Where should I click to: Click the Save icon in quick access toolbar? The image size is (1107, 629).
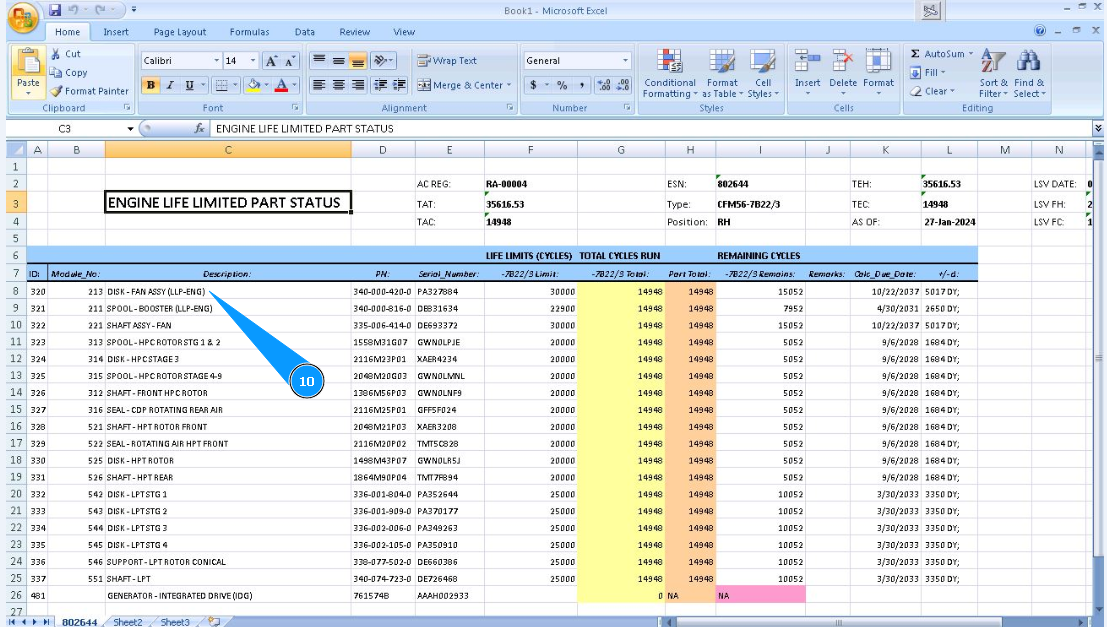(55, 10)
